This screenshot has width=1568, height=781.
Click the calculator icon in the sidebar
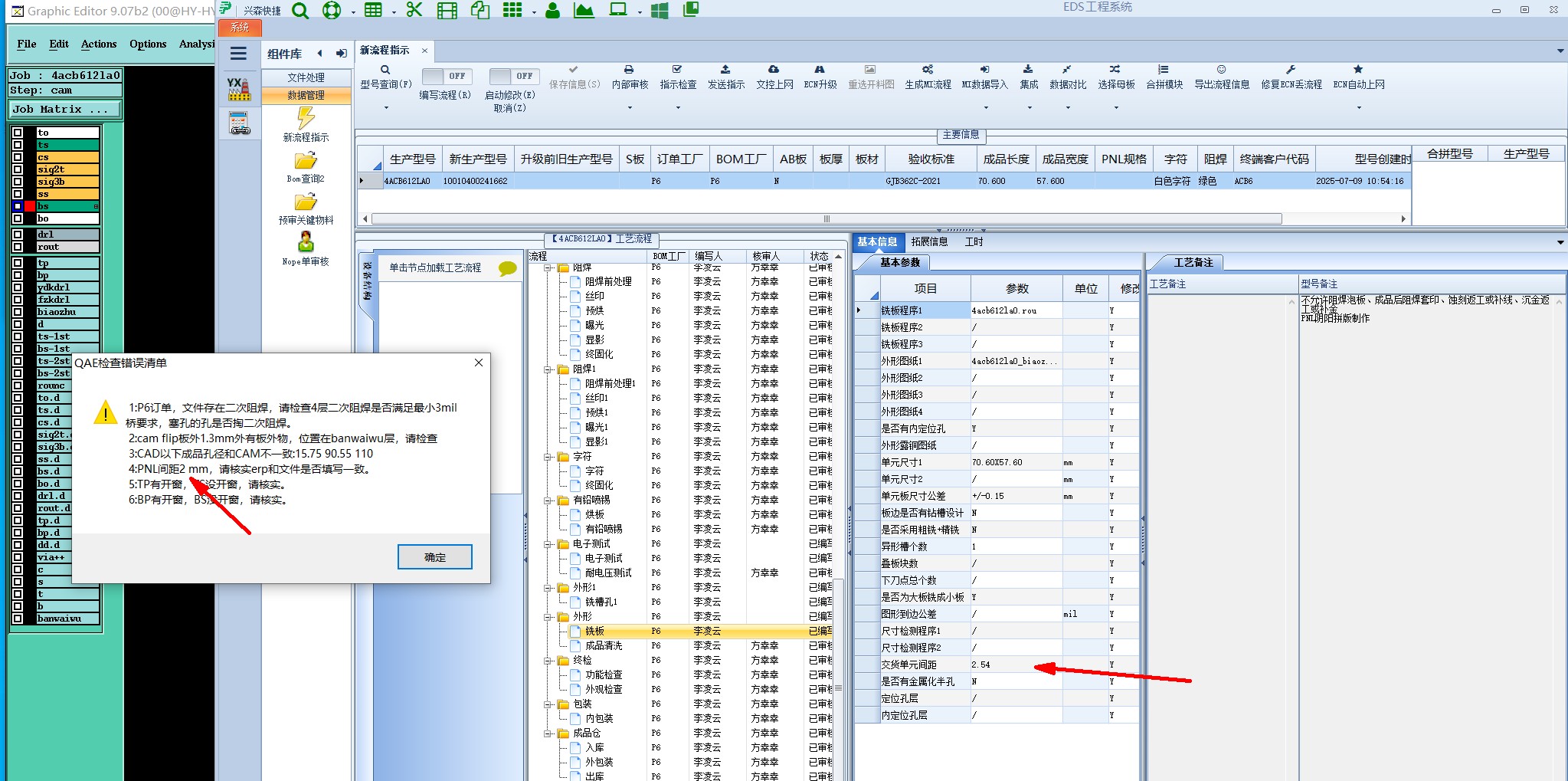[239, 123]
